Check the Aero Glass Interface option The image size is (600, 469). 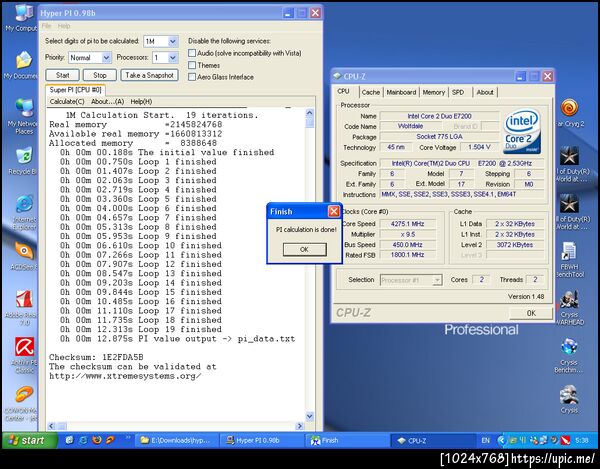193,76
